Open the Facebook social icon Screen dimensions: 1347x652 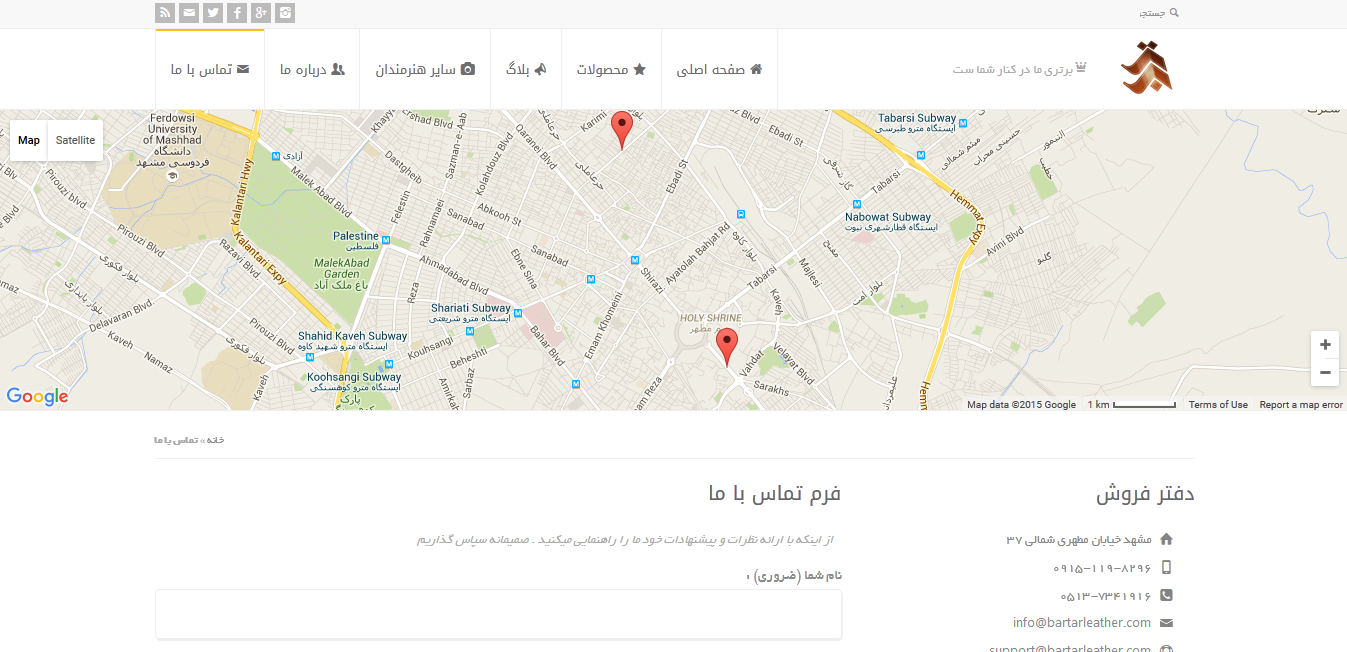pos(237,13)
